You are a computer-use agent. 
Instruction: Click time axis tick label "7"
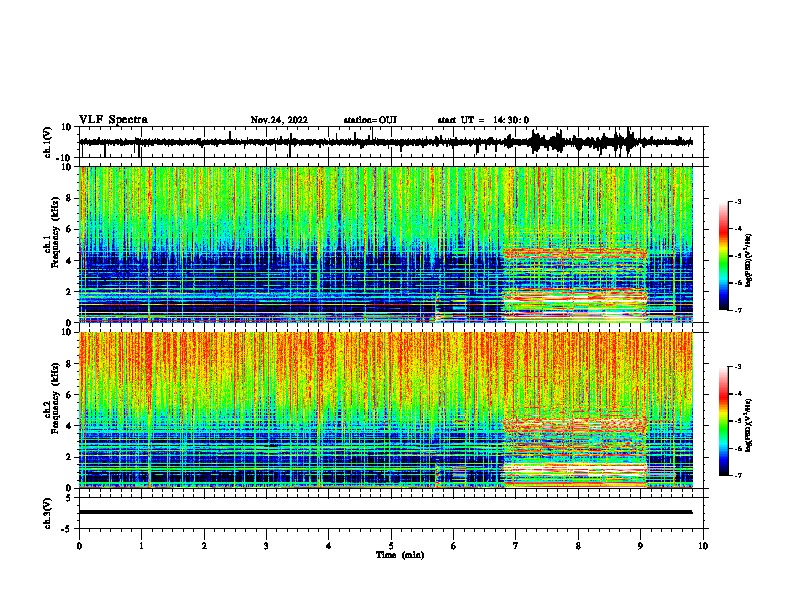tap(516, 546)
